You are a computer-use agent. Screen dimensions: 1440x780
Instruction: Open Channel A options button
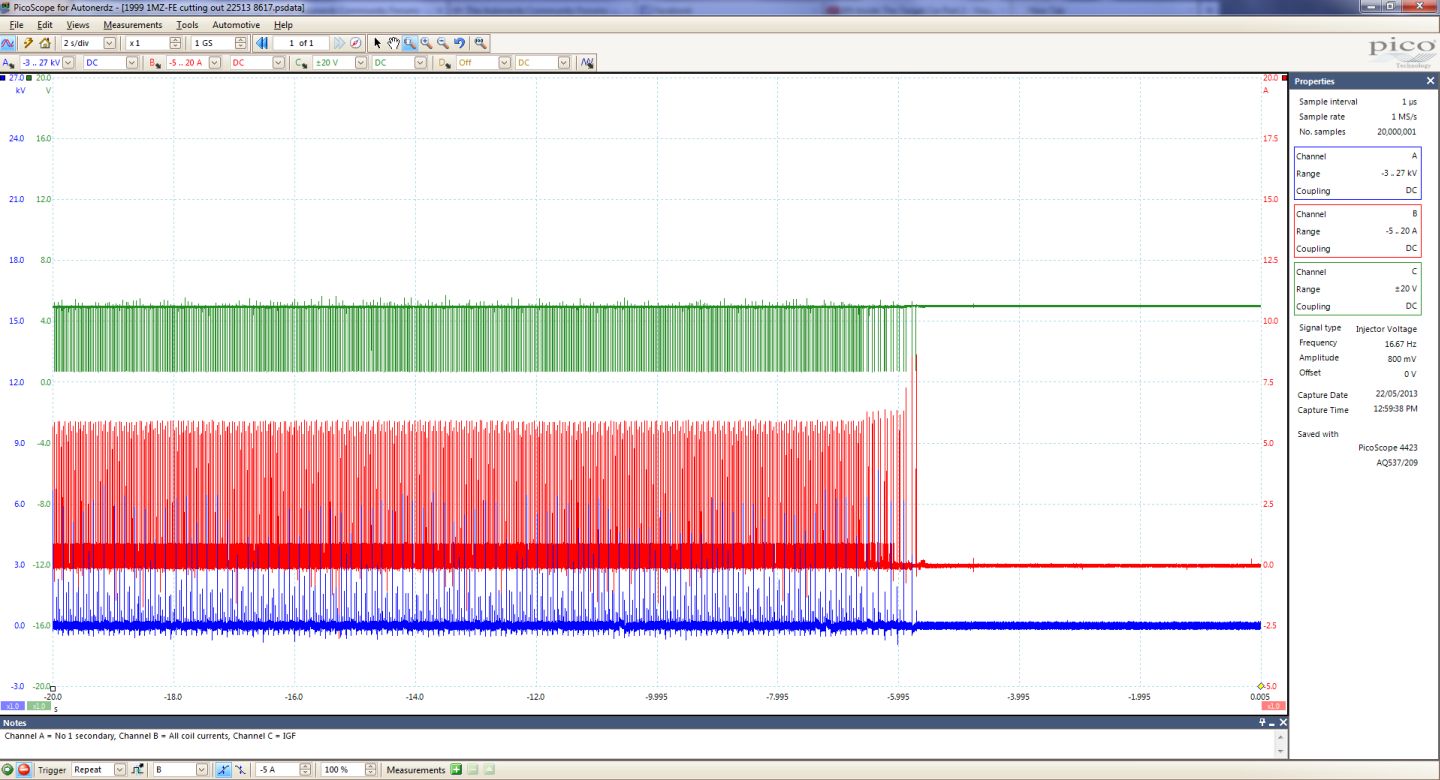coord(8,62)
